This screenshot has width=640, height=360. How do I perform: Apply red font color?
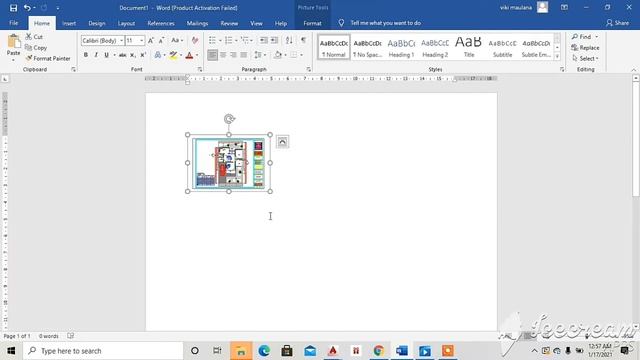(x=189, y=55)
